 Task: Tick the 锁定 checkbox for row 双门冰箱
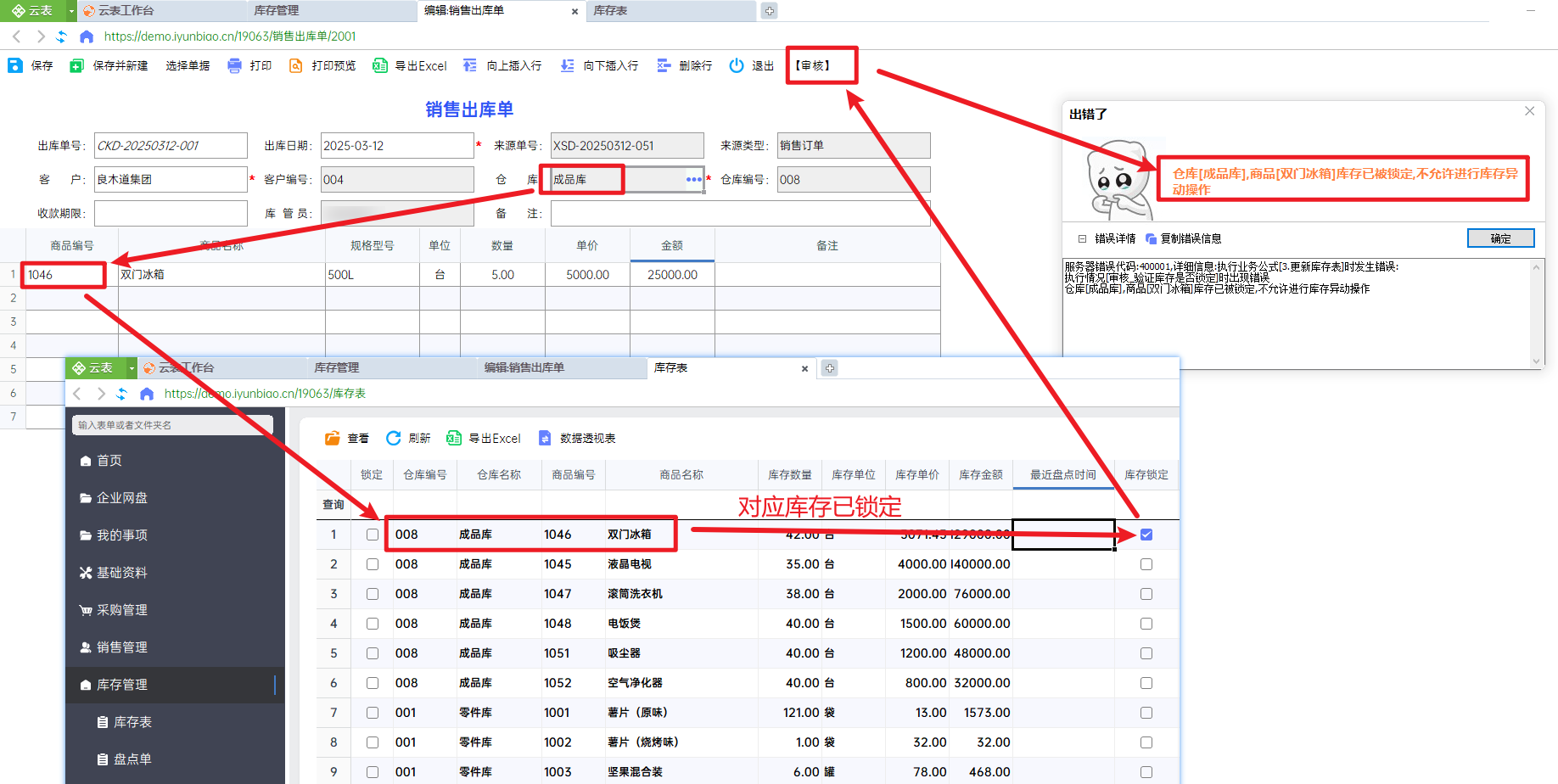point(373,535)
